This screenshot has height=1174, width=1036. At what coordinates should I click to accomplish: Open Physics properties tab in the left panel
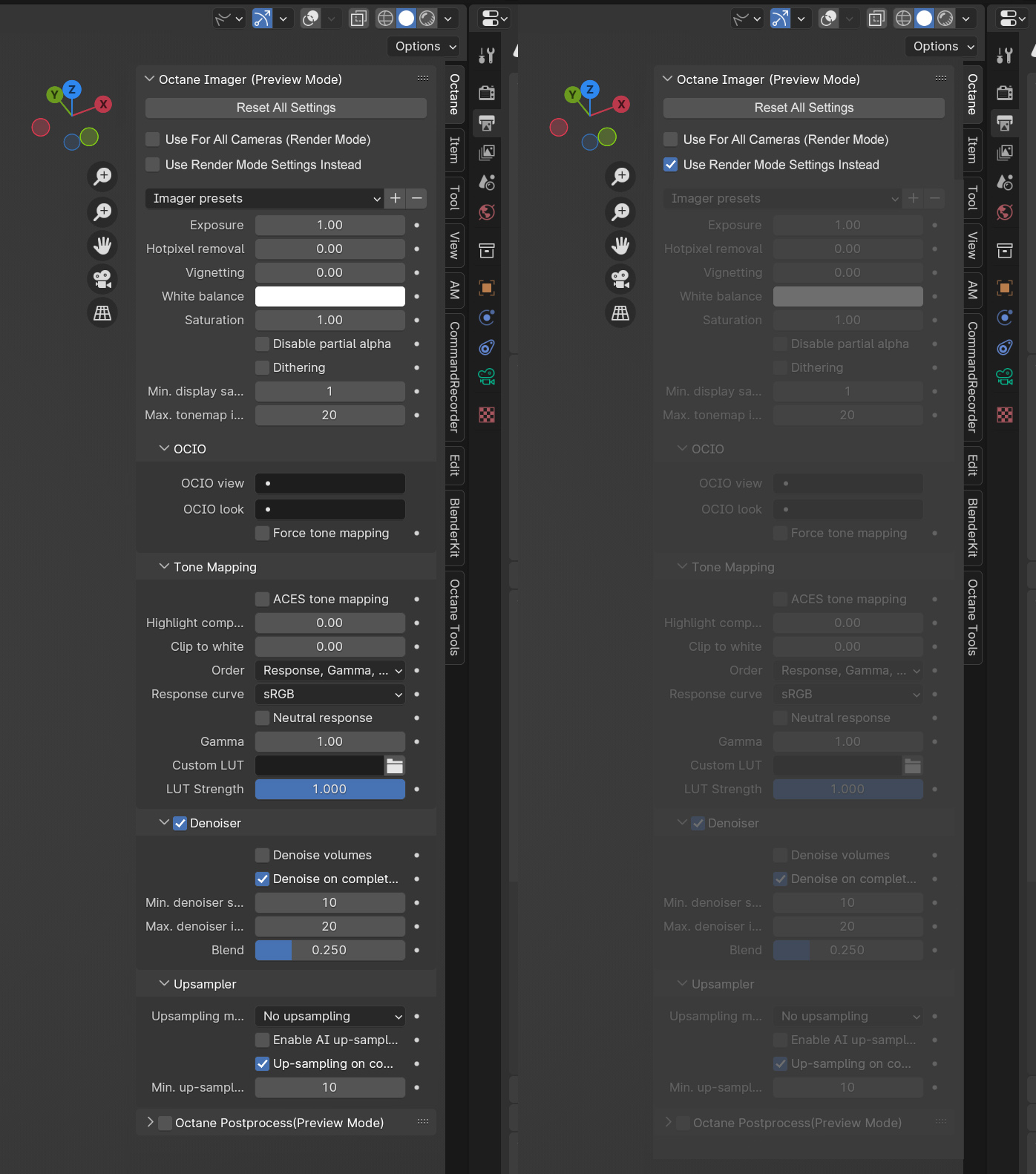point(487,318)
